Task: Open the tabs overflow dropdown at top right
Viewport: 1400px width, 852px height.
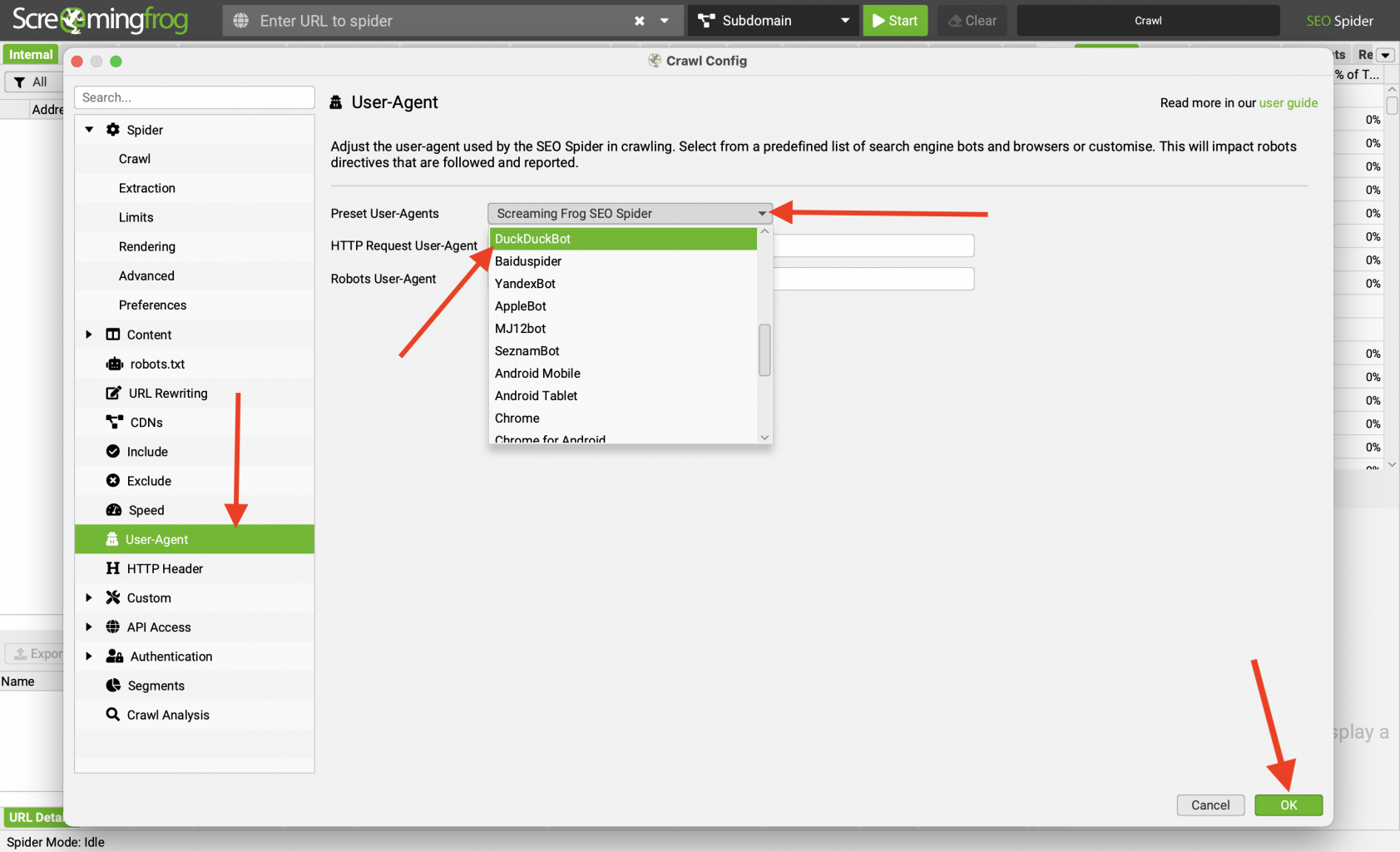Action: 1385,55
